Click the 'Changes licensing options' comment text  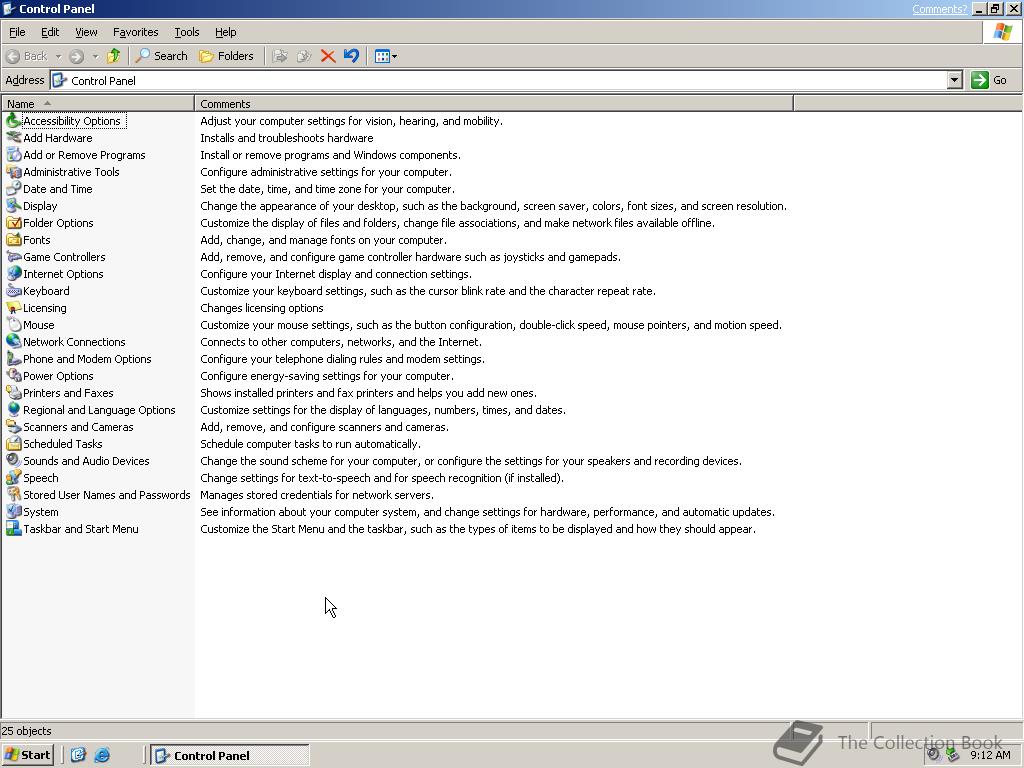tap(262, 308)
